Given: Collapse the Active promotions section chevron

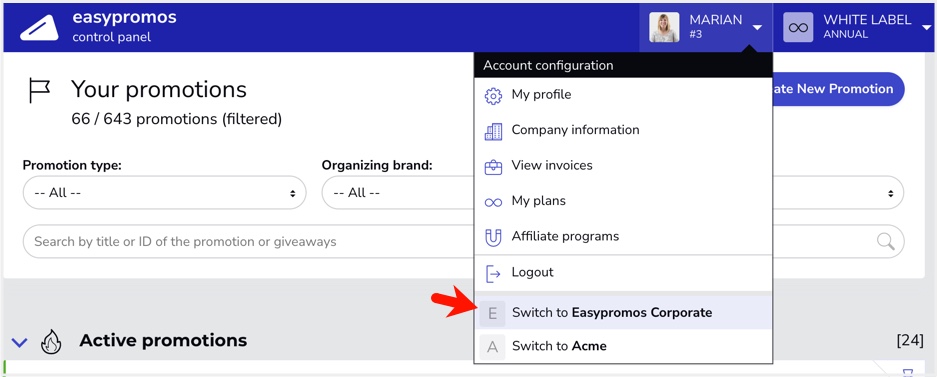Looking at the screenshot, I should [x=20, y=343].
